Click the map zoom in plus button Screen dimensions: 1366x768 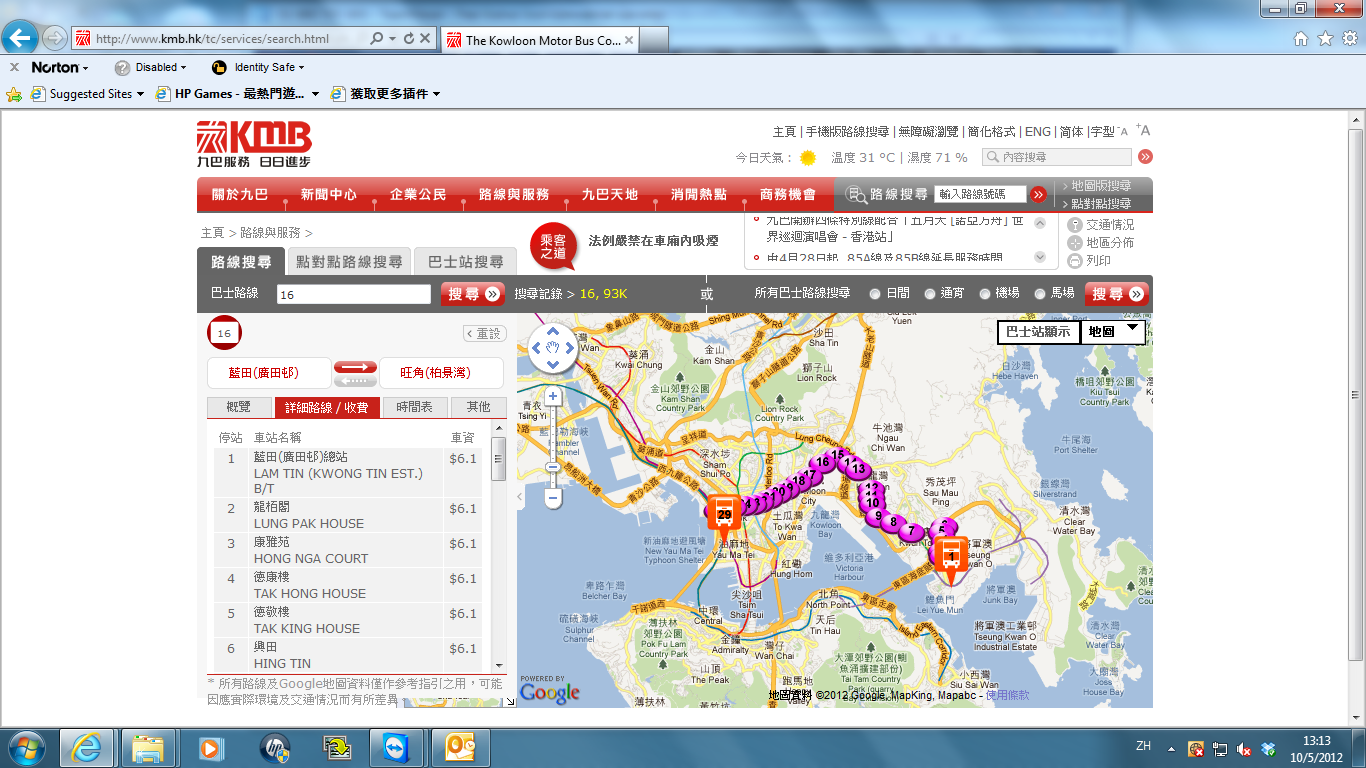click(553, 397)
